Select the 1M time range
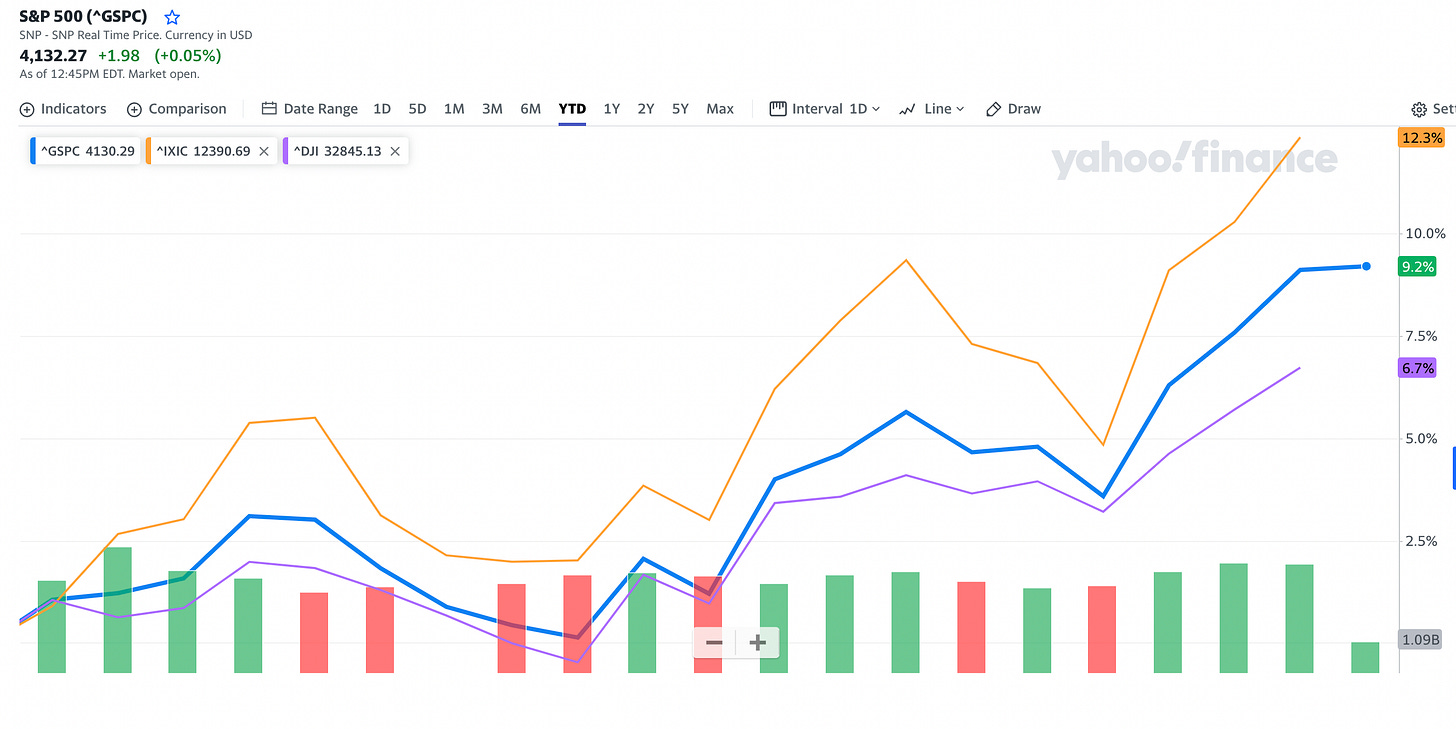The height and width of the screenshot is (729, 1456). [x=454, y=109]
